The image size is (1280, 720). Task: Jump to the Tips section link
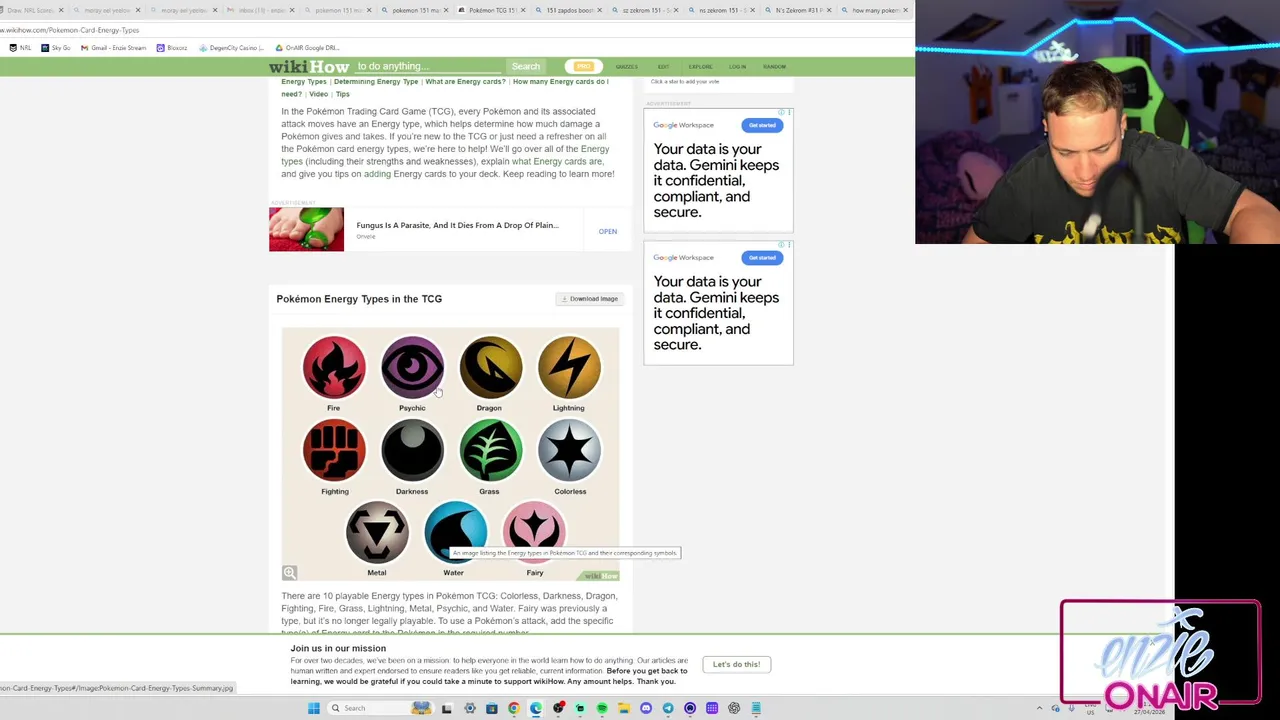click(x=342, y=94)
